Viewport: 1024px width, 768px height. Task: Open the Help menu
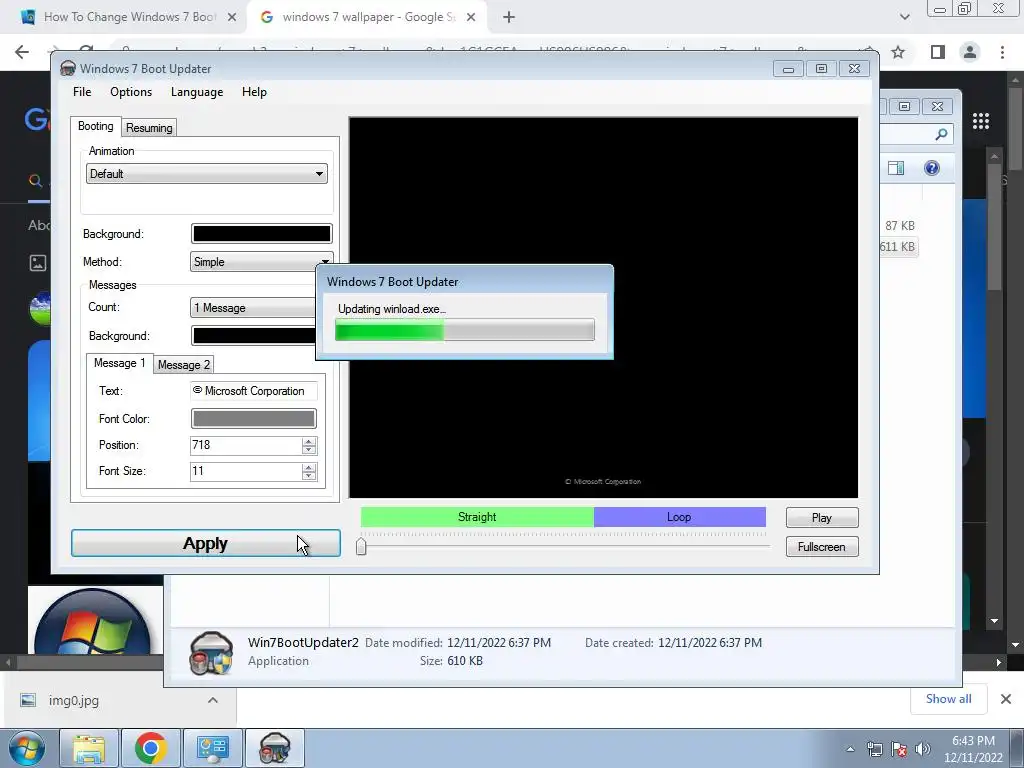click(254, 92)
